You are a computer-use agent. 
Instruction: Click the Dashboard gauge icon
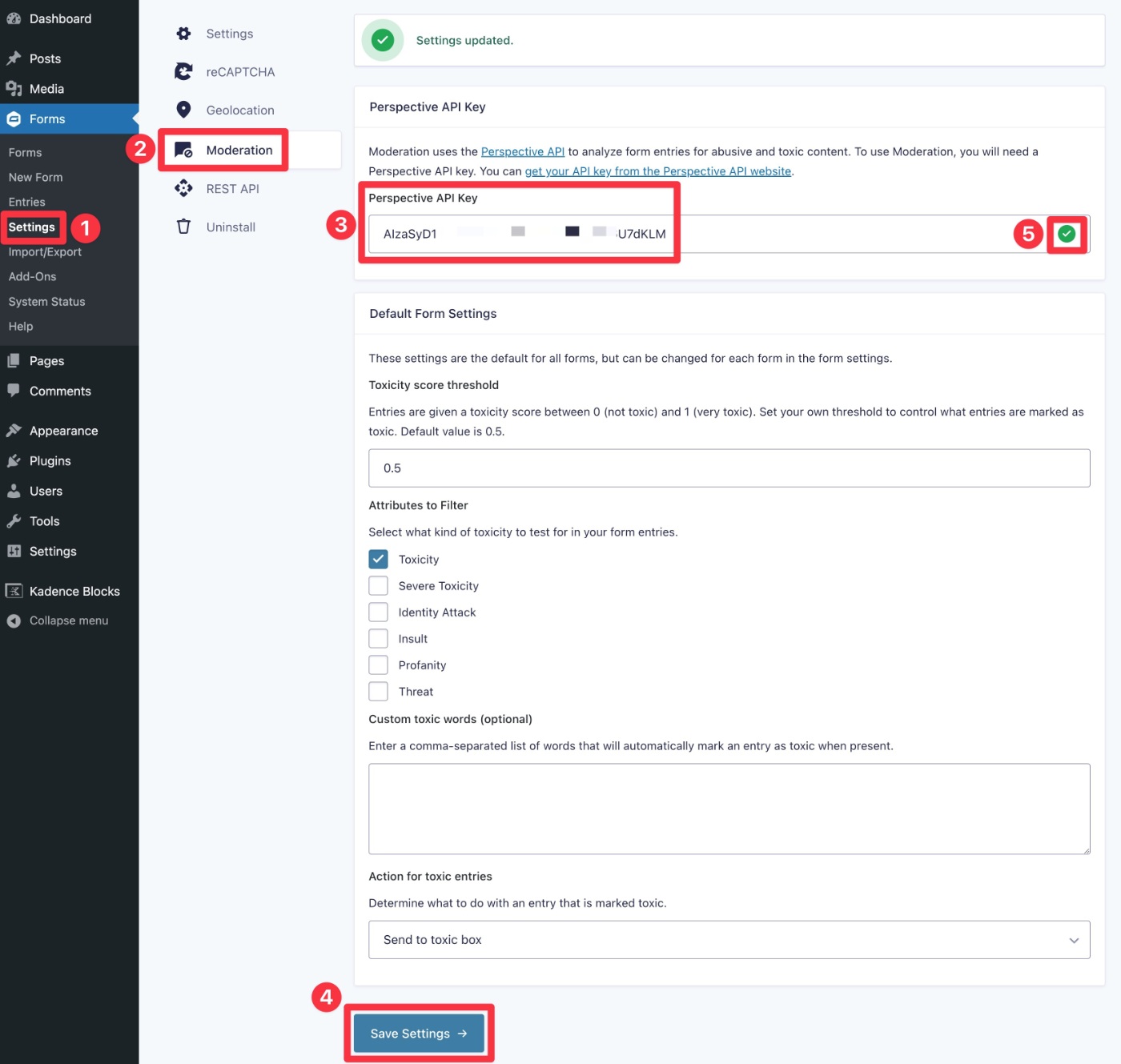(x=14, y=18)
